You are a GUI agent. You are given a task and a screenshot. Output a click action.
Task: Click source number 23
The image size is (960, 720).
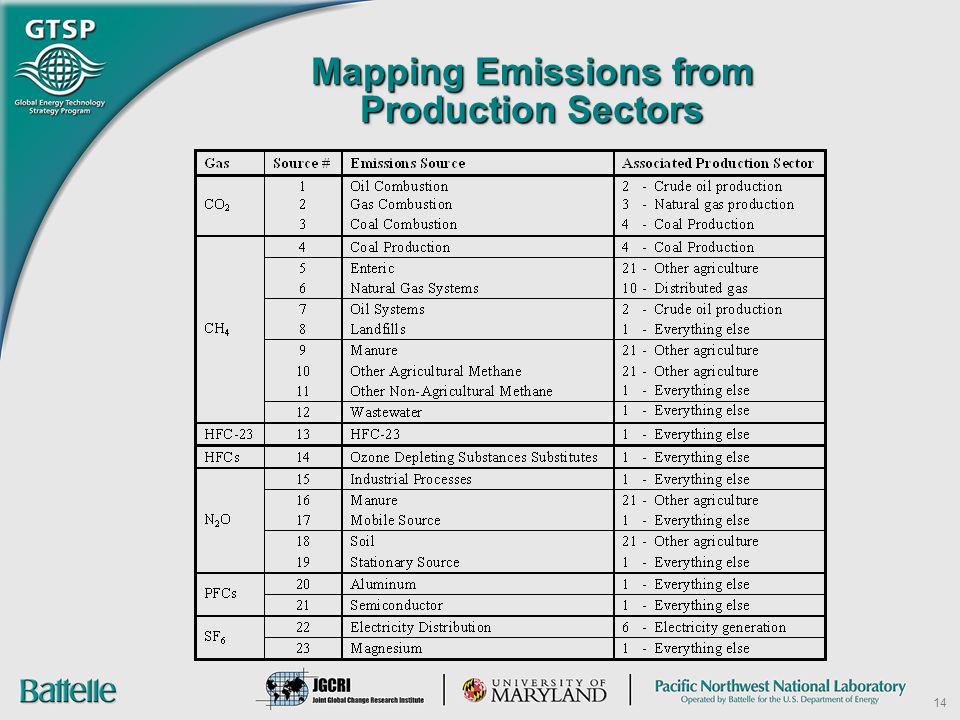[303, 648]
